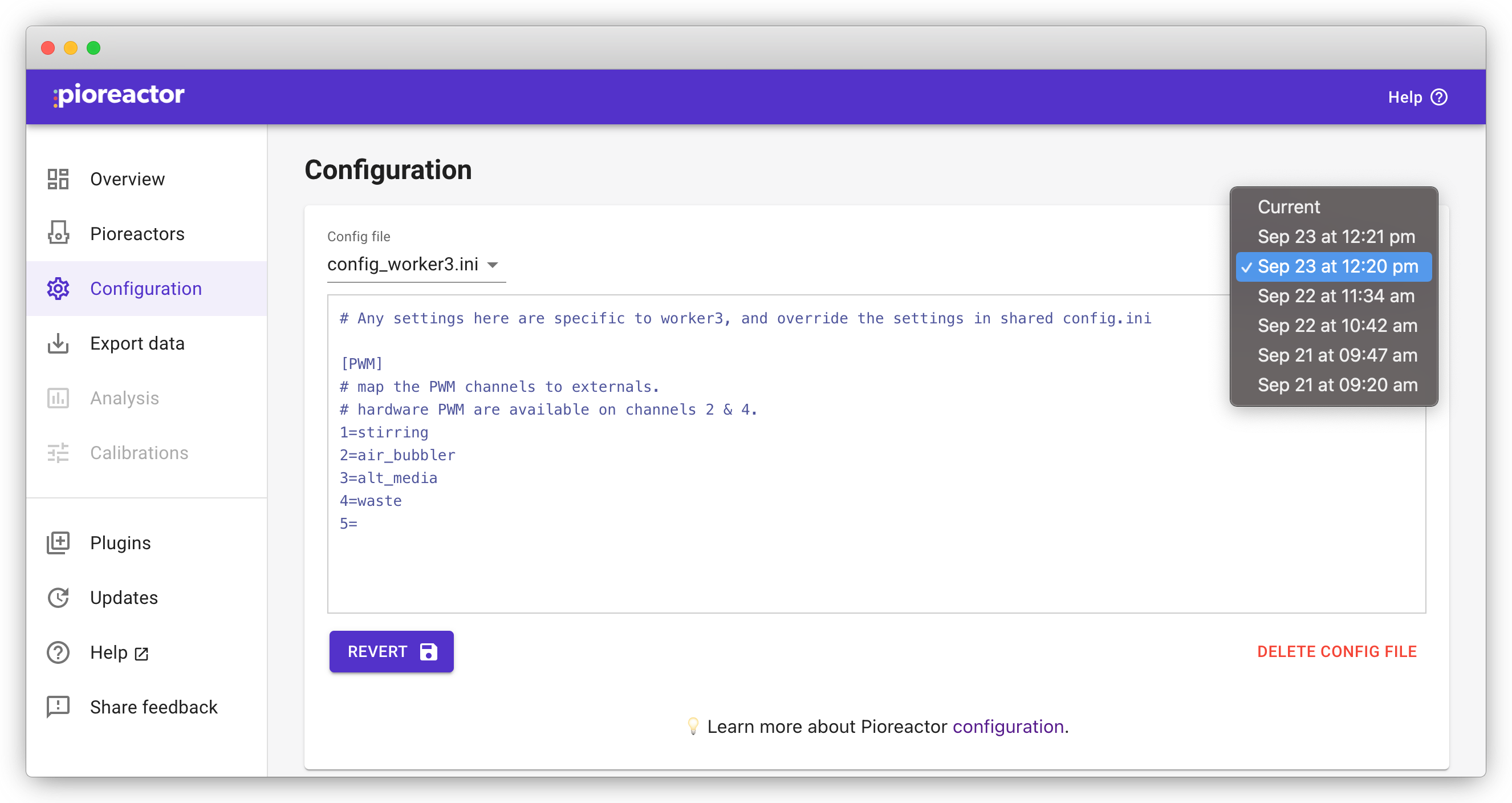Click the Calibrations sliders icon
Image resolution: width=1512 pixels, height=803 pixels.
(x=58, y=453)
